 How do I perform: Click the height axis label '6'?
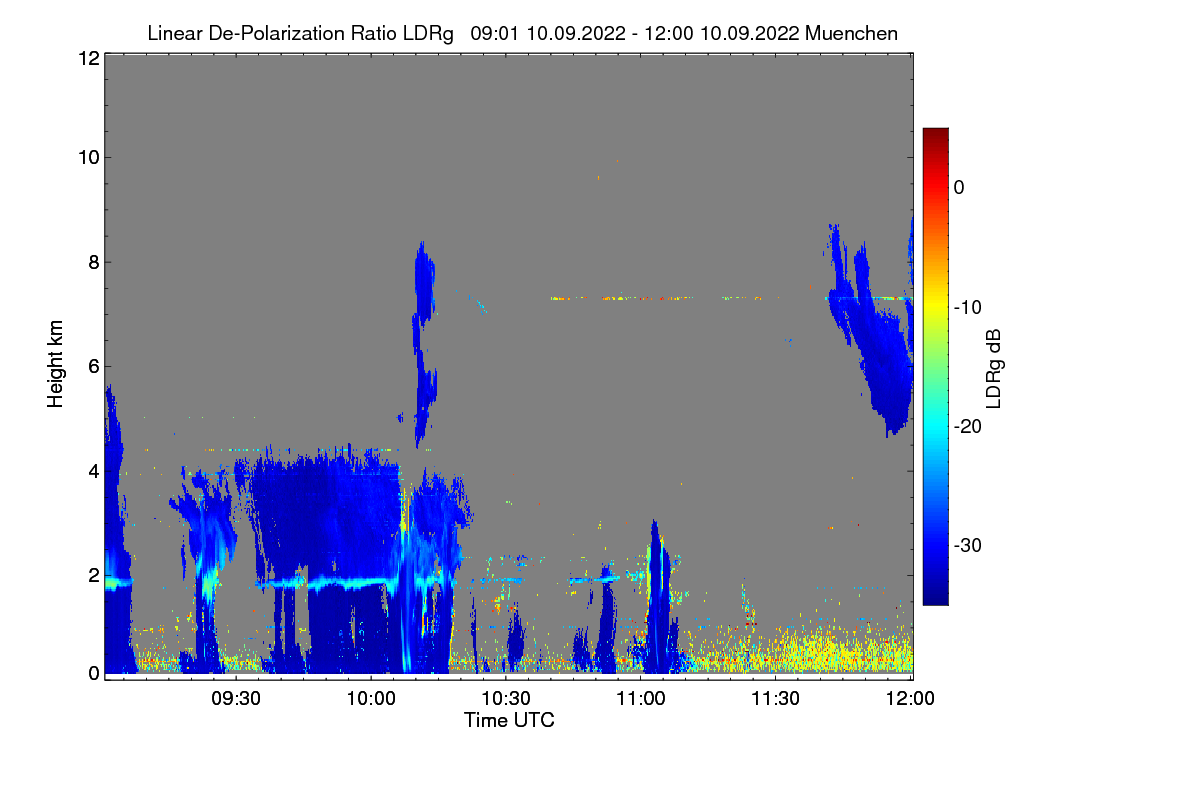pyautogui.click(x=93, y=366)
